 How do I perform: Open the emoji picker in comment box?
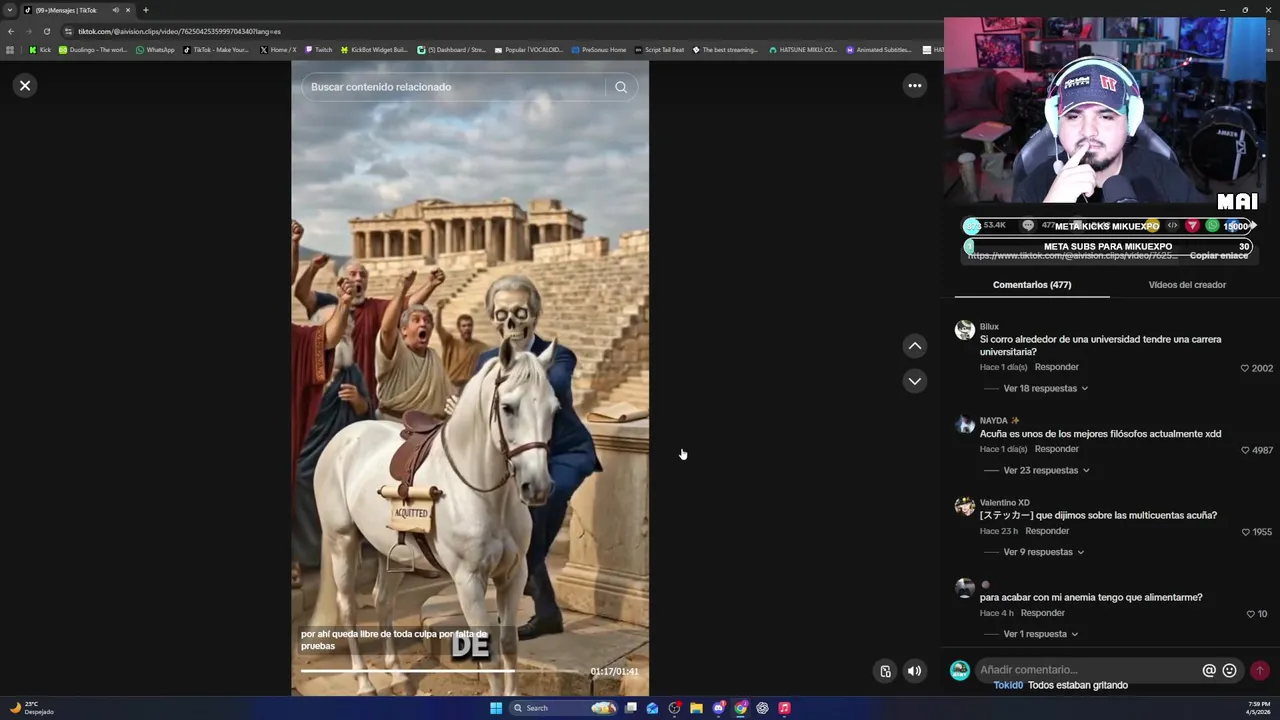pos(1229,670)
